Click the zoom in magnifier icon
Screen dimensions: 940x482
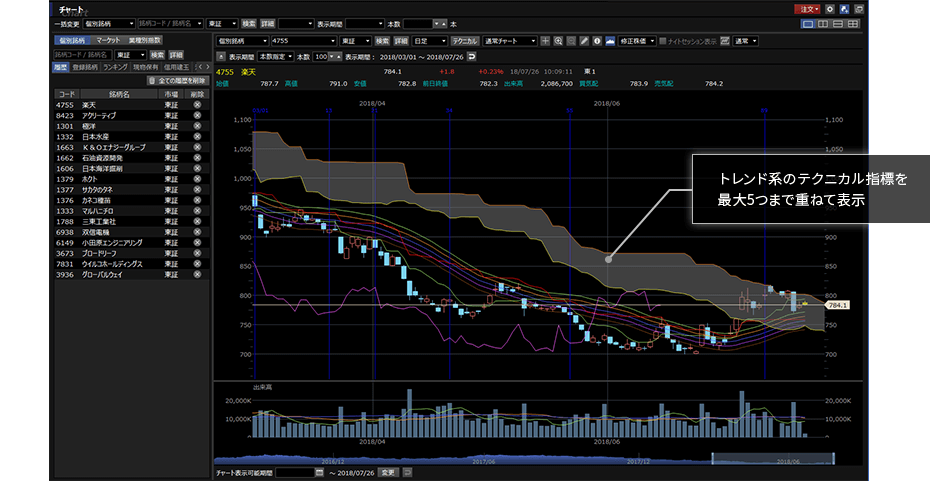point(558,41)
